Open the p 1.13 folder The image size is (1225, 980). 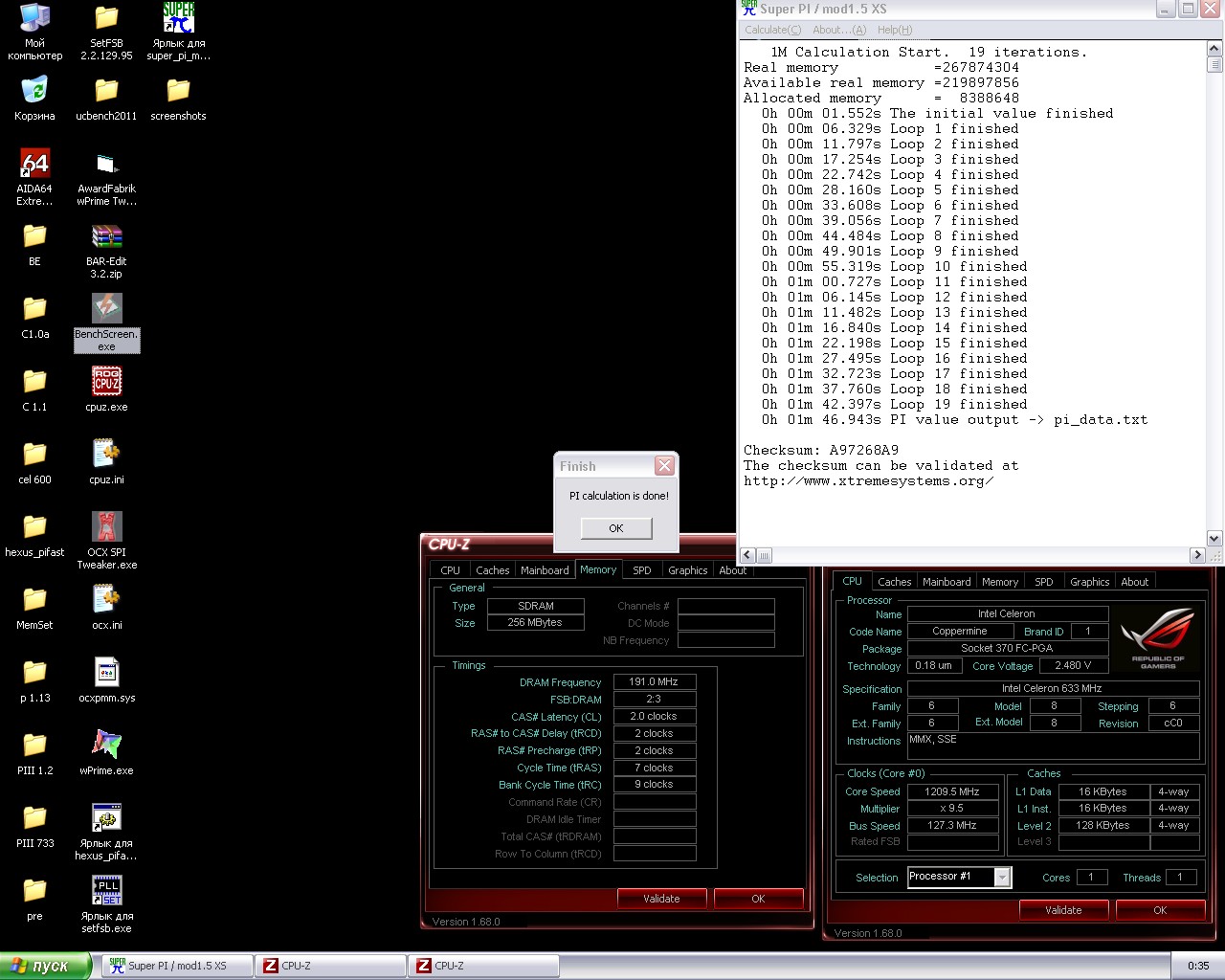click(x=34, y=680)
